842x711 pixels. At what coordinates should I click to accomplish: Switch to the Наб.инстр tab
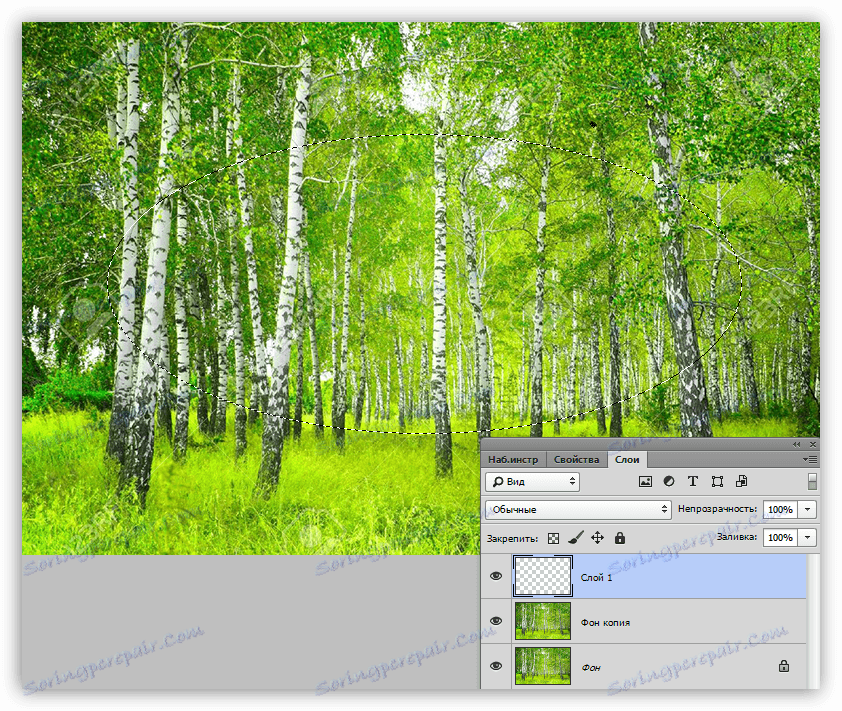513,460
